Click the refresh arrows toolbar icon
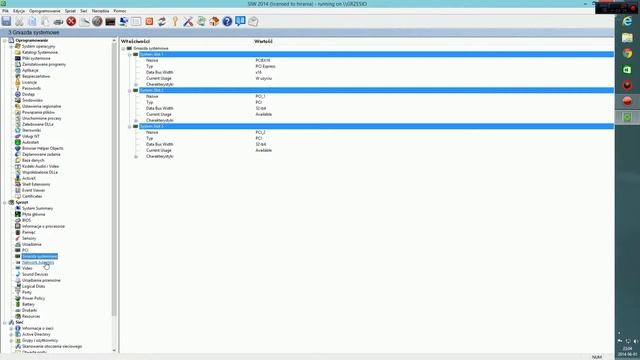This screenshot has height=360, width=640. pyautogui.click(x=162, y=21)
